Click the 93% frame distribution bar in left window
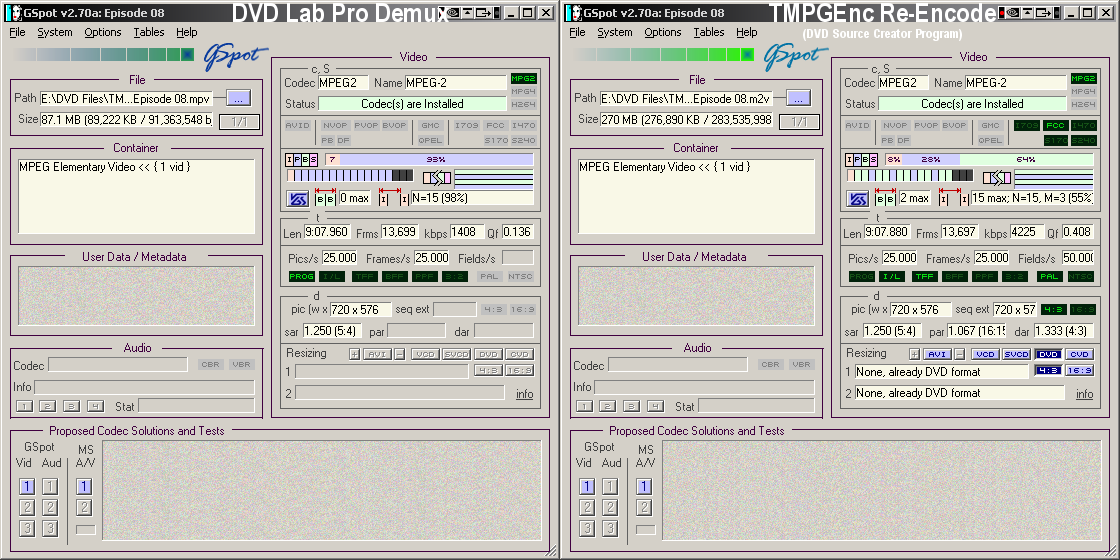1120x560 pixels. click(x=429, y=159)
